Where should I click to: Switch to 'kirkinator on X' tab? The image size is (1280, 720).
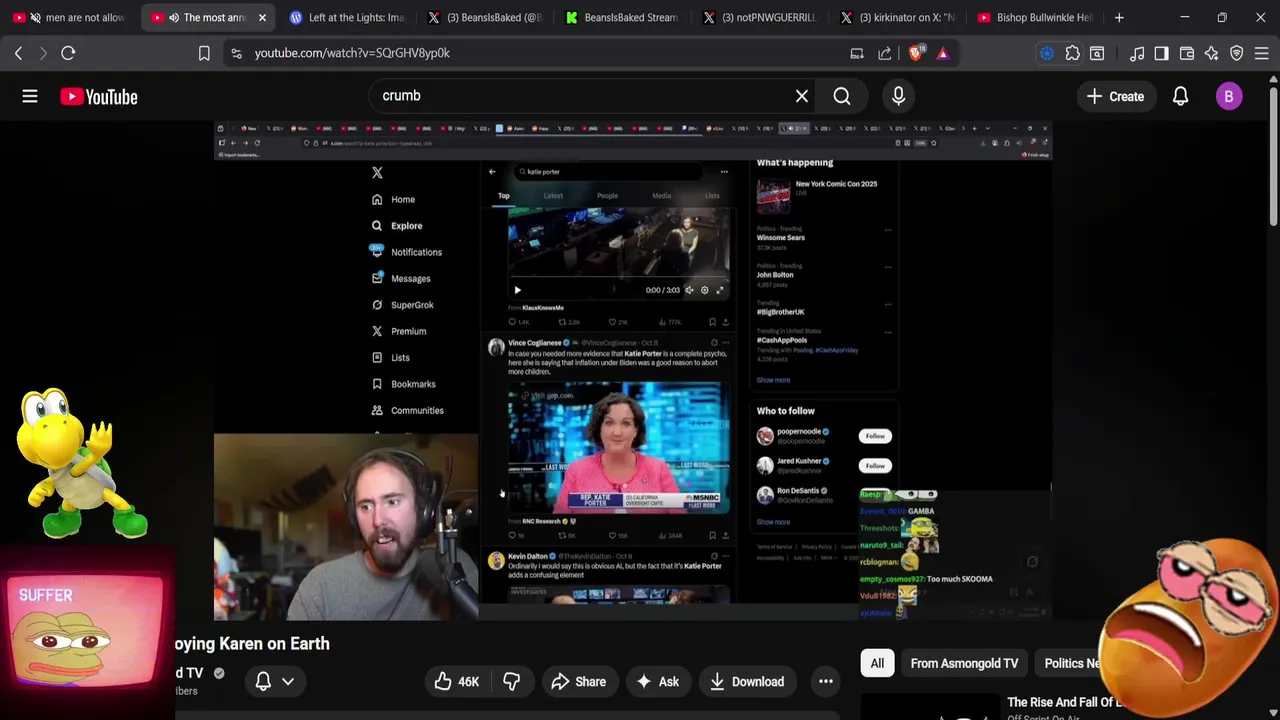(898, 17)
